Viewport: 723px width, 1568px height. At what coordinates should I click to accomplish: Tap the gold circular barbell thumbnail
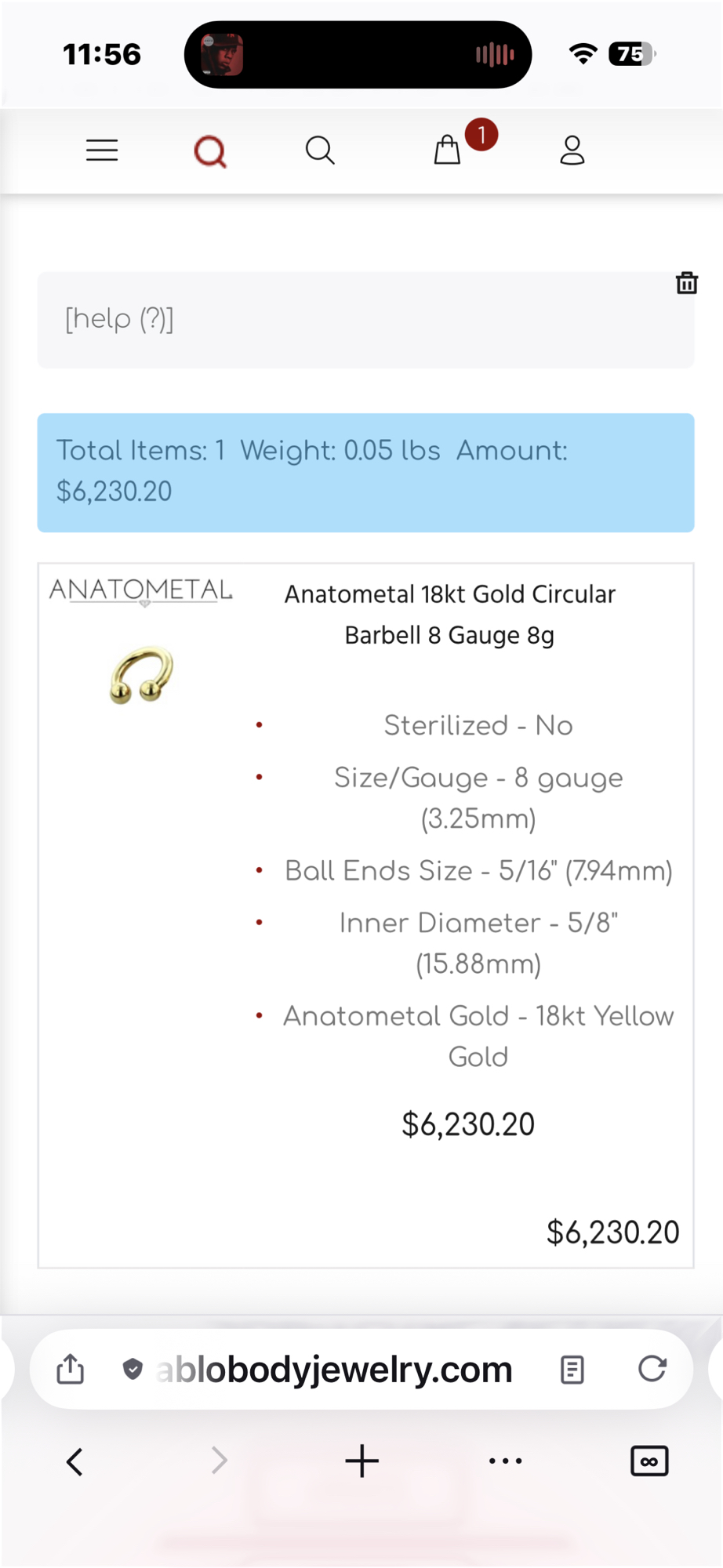[142, 675]
